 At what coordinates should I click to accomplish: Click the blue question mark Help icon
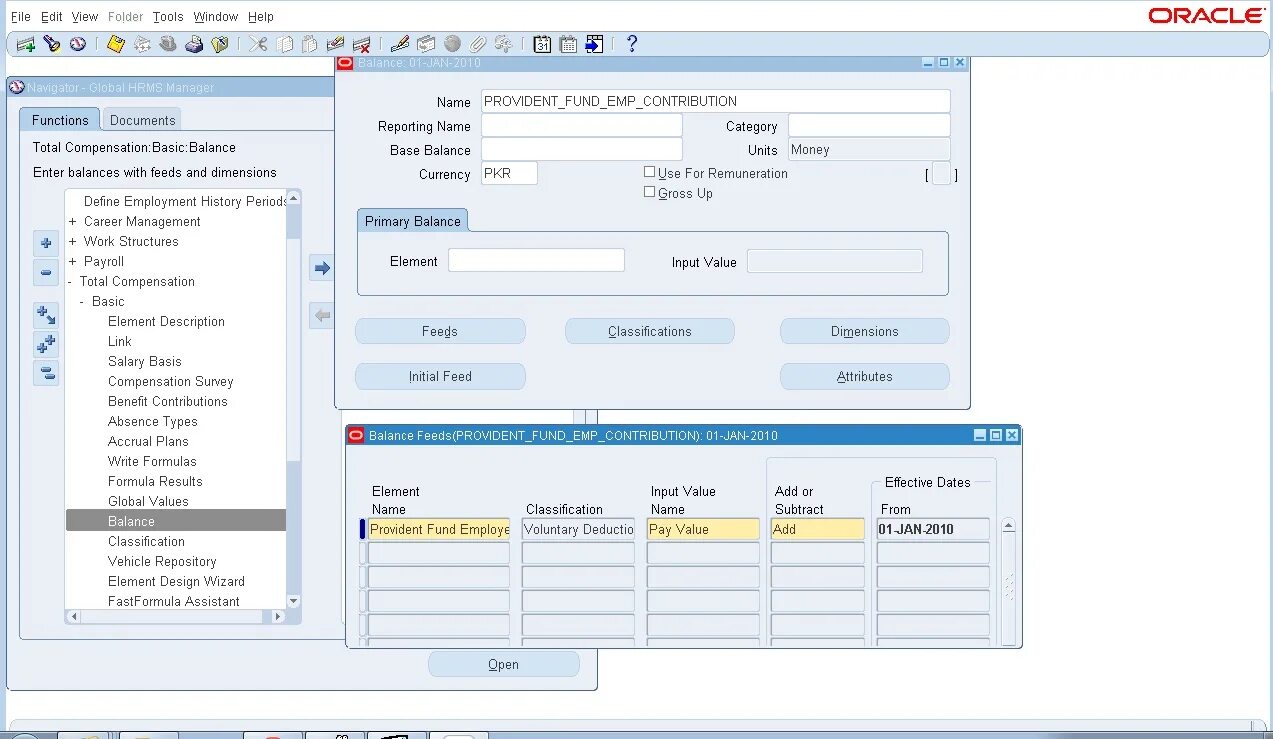[631, 44]
